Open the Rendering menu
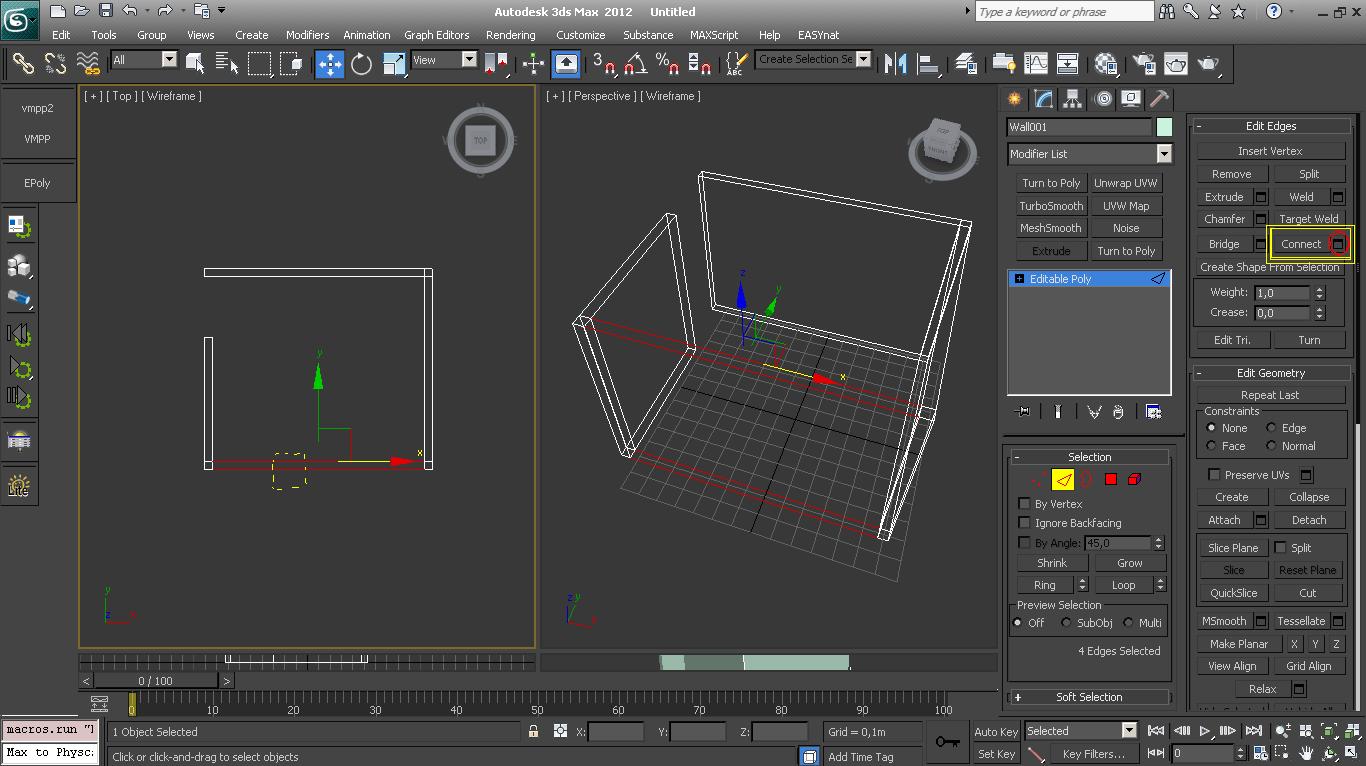 [510, 35]
